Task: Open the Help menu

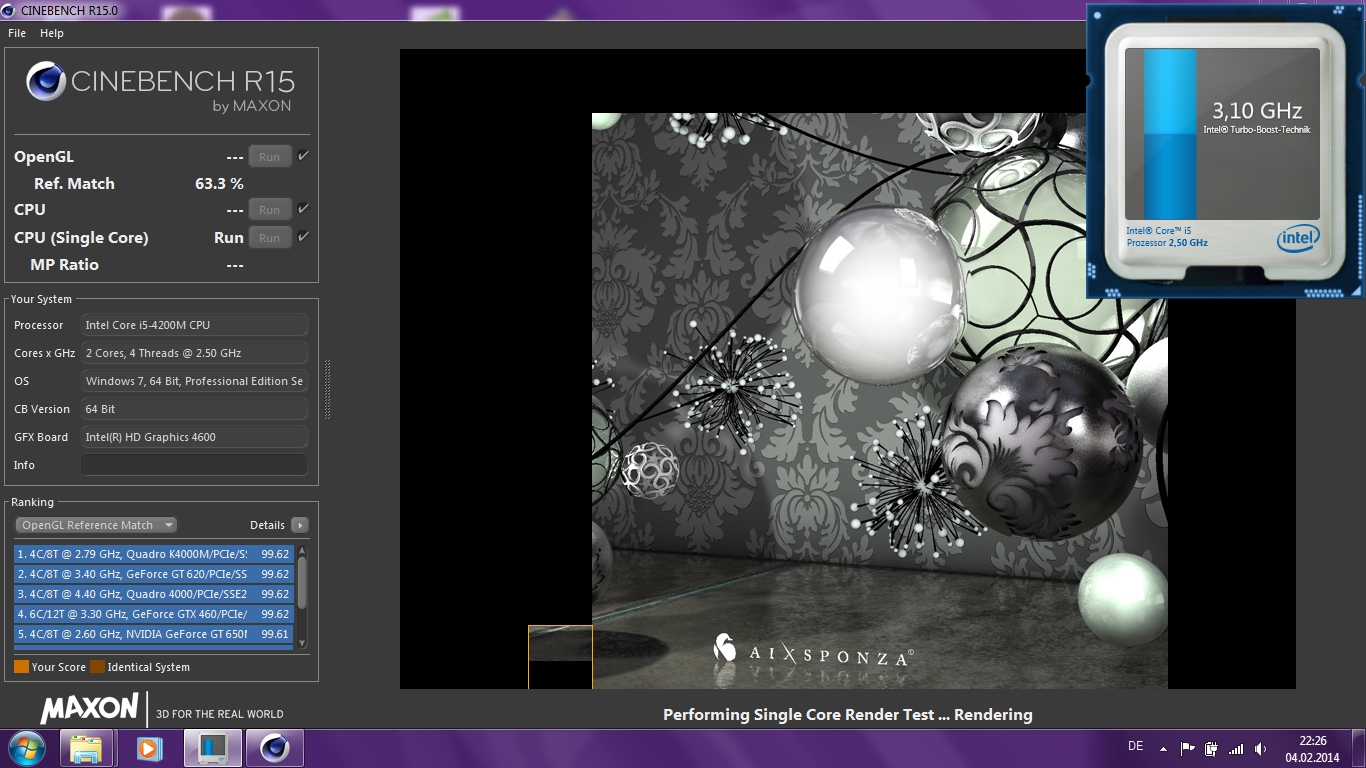Action: 52,33
